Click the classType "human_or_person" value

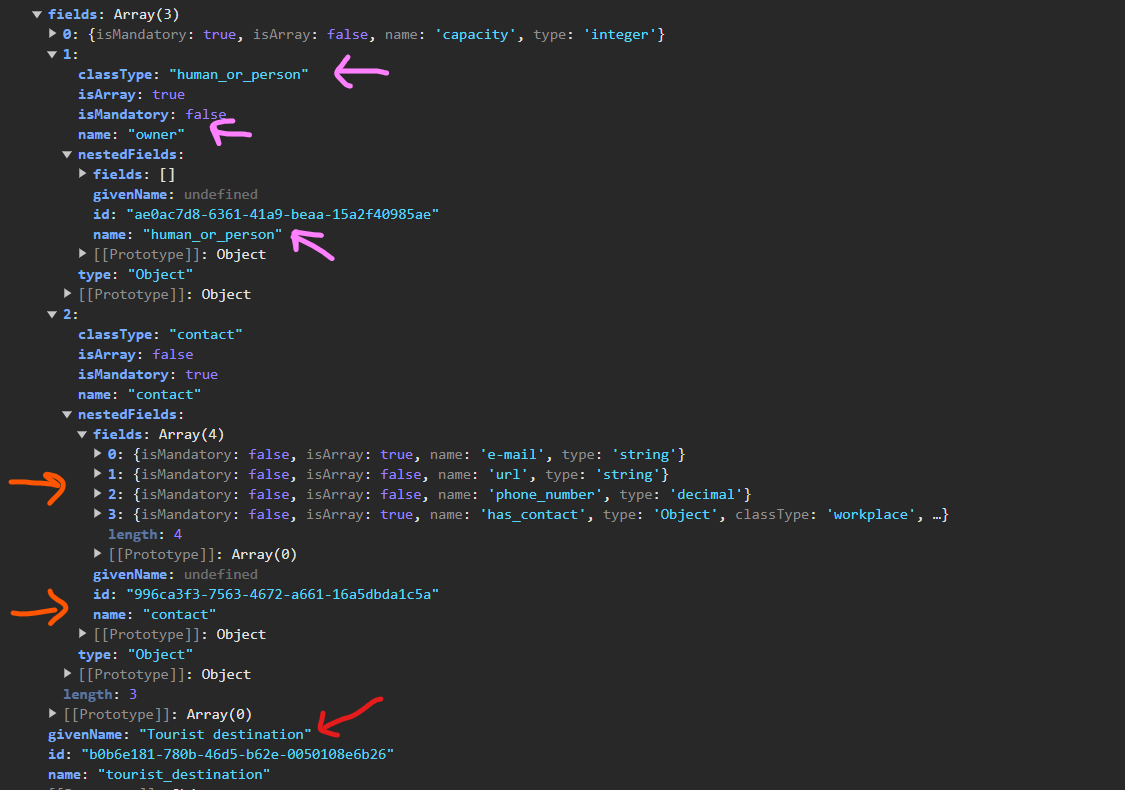[239, 75]
